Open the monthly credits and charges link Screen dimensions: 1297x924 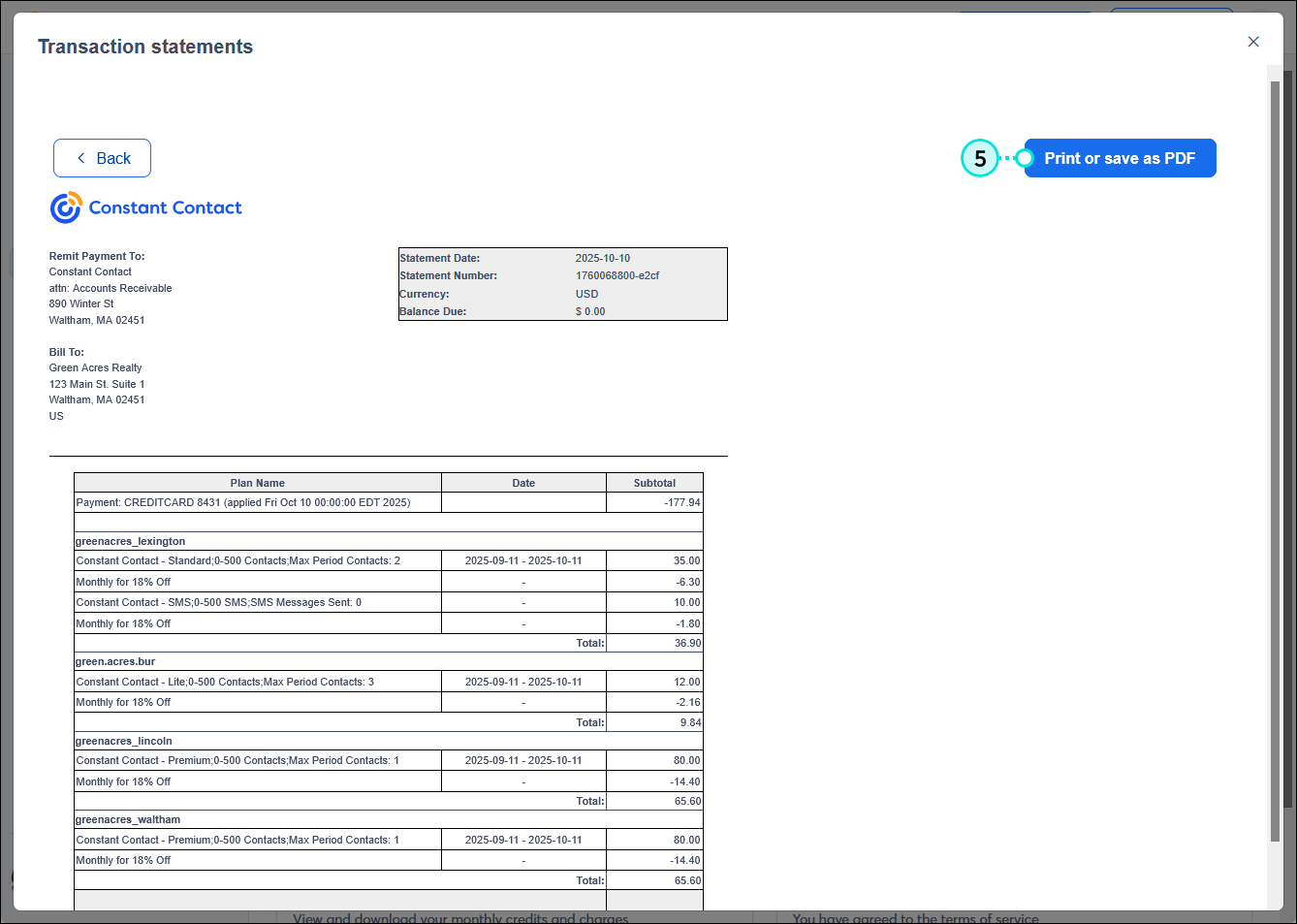point(459,918)
